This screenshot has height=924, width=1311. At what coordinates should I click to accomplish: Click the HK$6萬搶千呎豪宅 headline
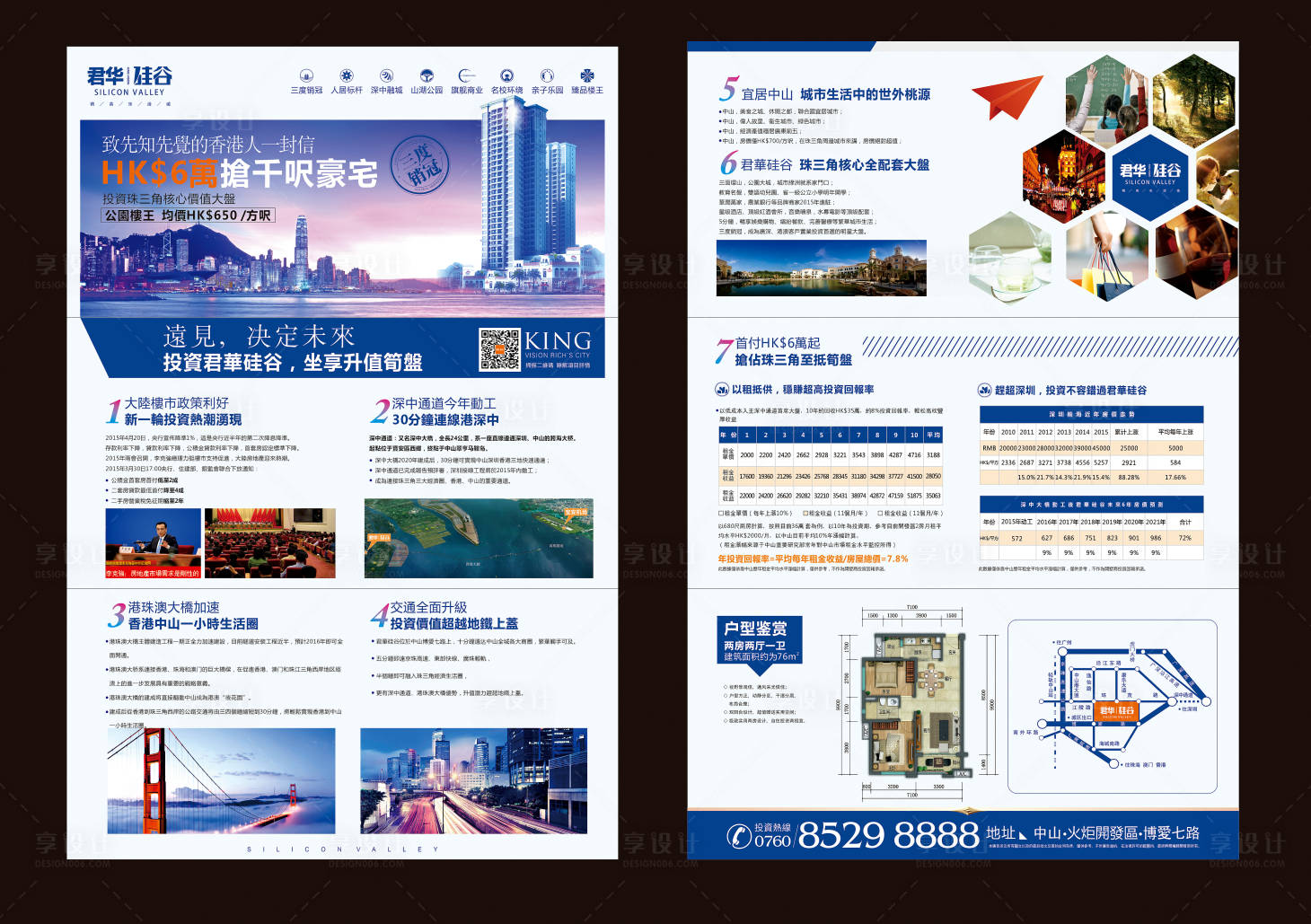[x=240, y=172]
